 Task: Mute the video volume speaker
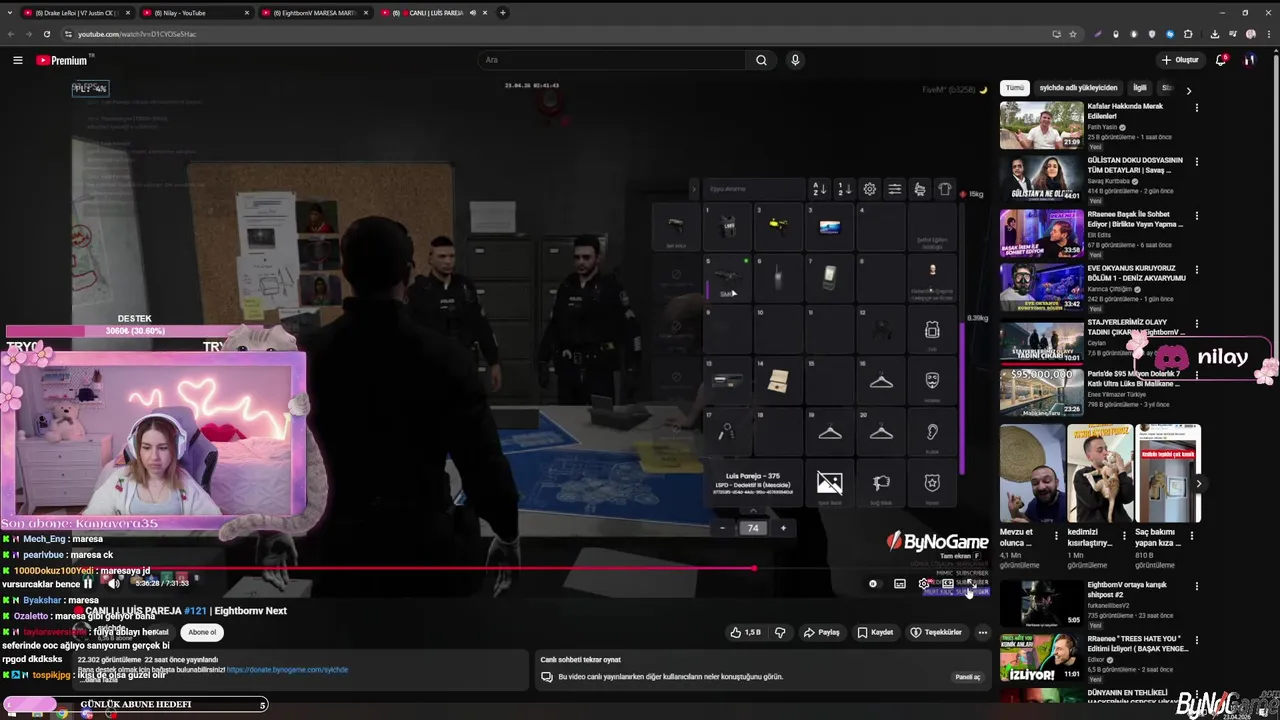[x=113, y=583]
